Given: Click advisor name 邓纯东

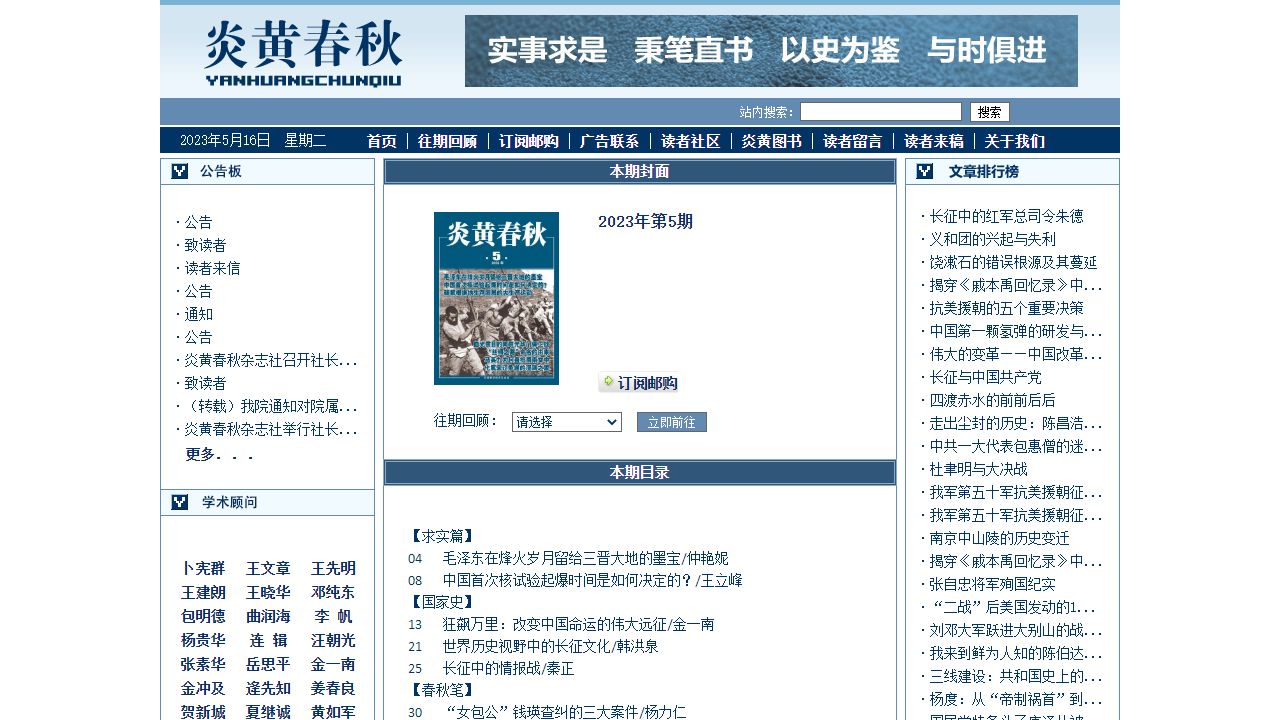Looking at the screenshot, I should 333,592.
